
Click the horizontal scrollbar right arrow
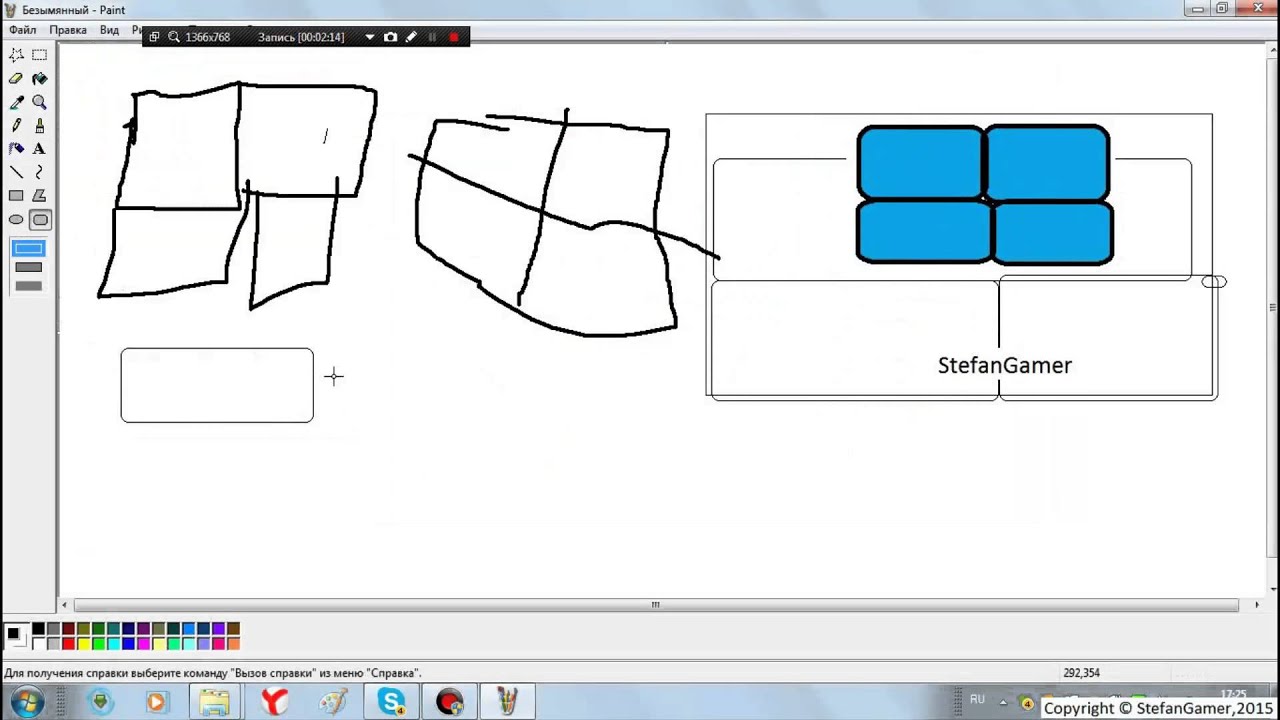point(1257,605)
